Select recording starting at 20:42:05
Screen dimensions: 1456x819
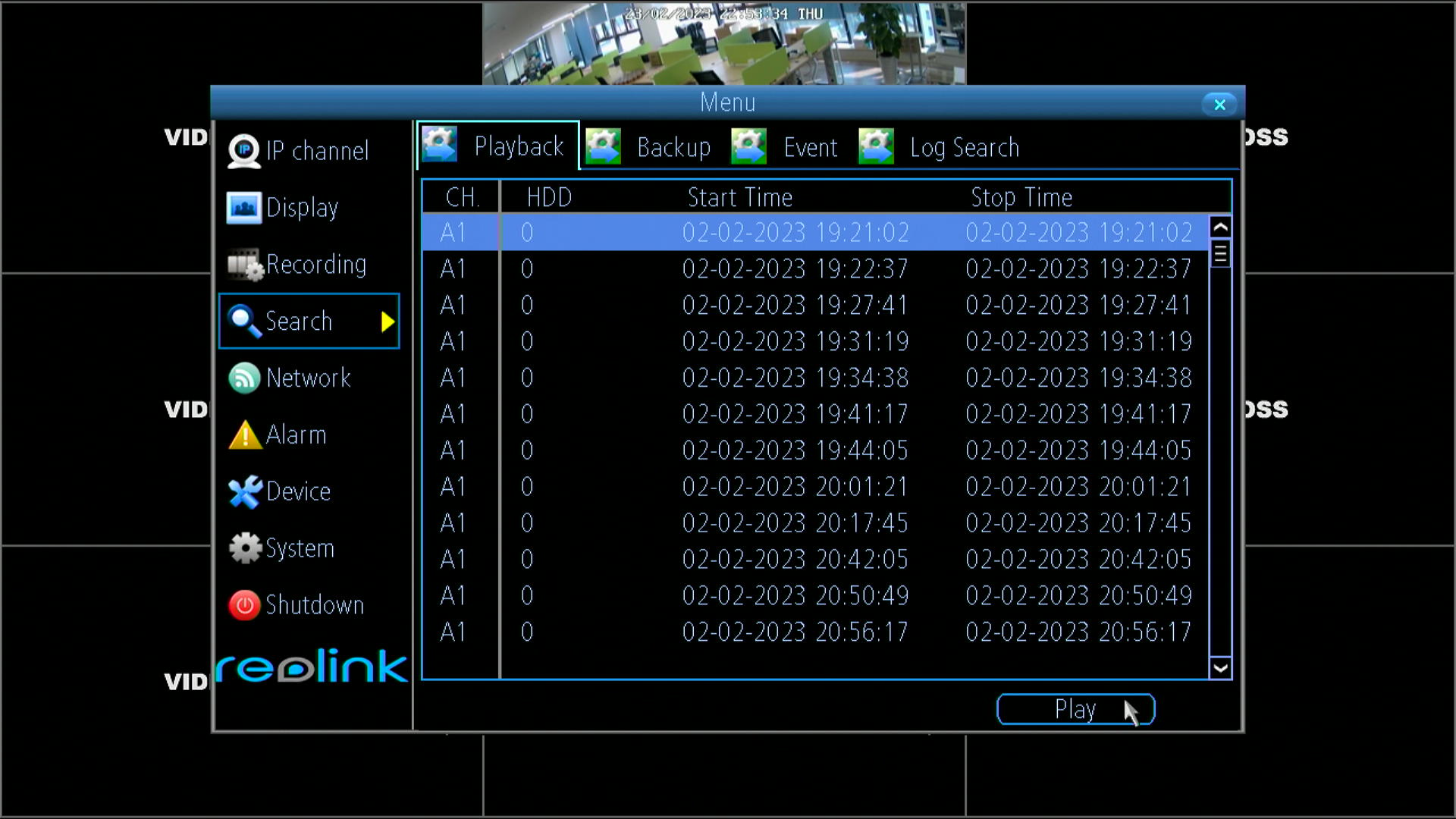[795, 560]
